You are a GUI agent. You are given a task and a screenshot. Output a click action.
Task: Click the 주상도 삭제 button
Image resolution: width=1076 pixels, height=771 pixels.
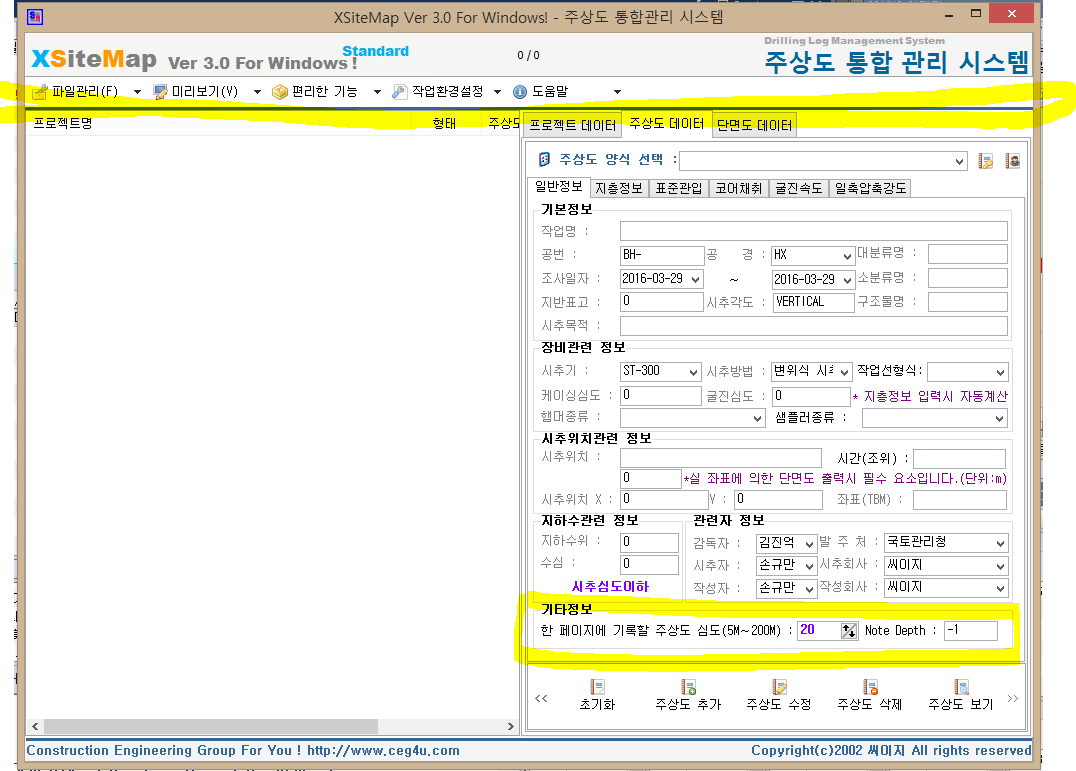coord(870,695)
